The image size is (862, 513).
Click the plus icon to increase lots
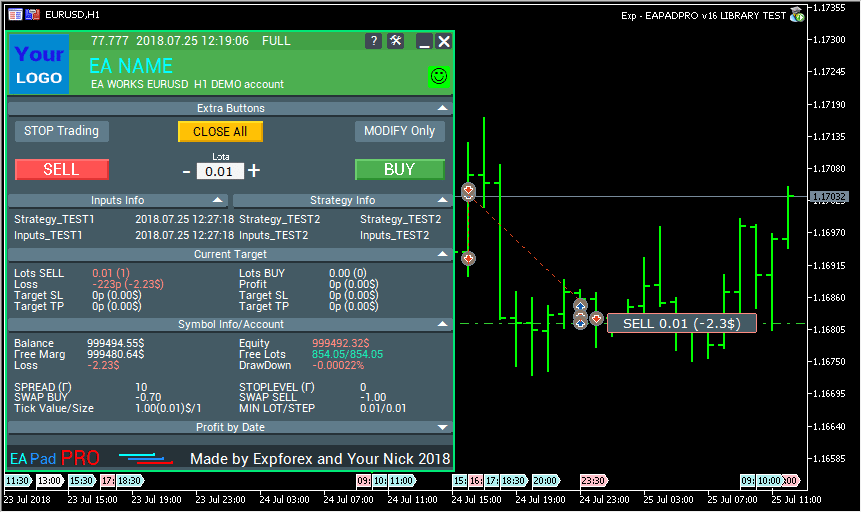(254, 171)
